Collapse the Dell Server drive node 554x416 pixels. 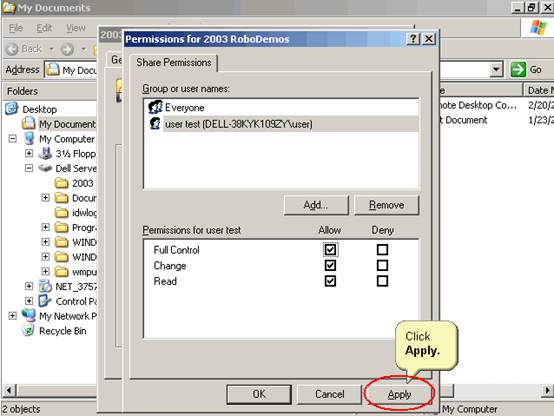(29, 168)
